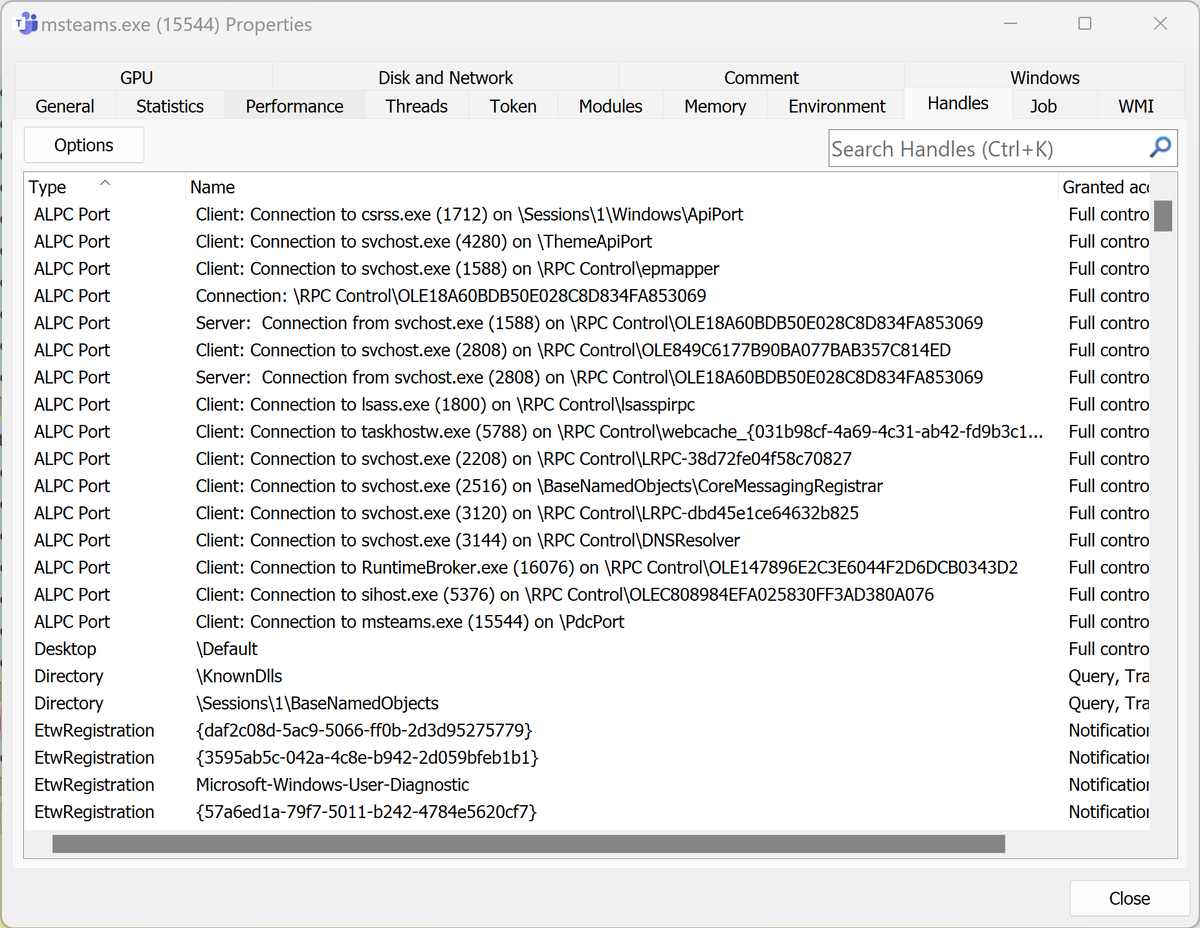This screenshot has width=1200, height=928.
Task: Open the Disk and Network tab
Action: click(445, 77)
